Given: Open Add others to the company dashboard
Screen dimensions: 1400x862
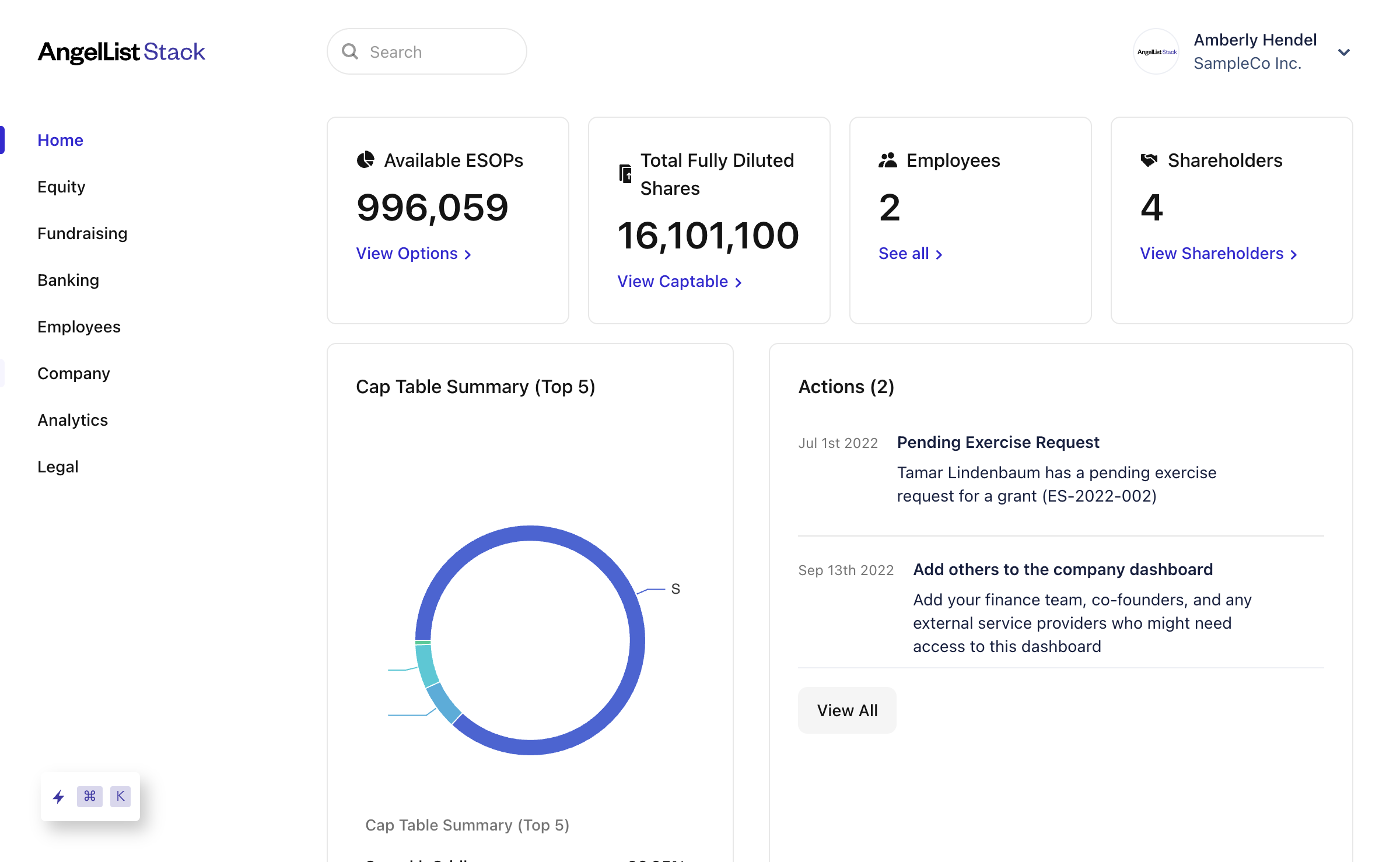Looking at the screenshot, I should pos(1063,569).
